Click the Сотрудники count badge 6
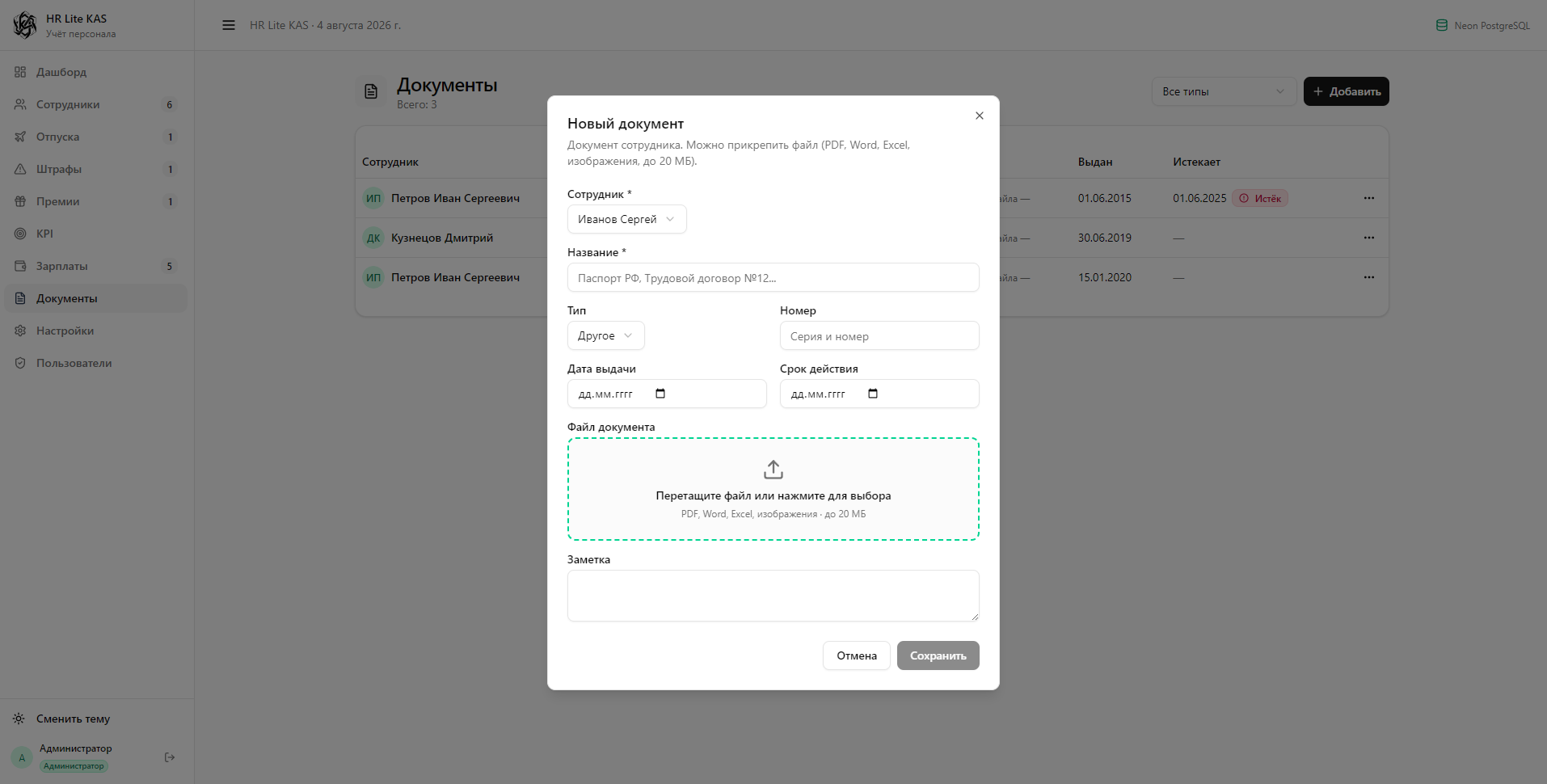This screenshot has height=784, width=1547. (170, 104)
